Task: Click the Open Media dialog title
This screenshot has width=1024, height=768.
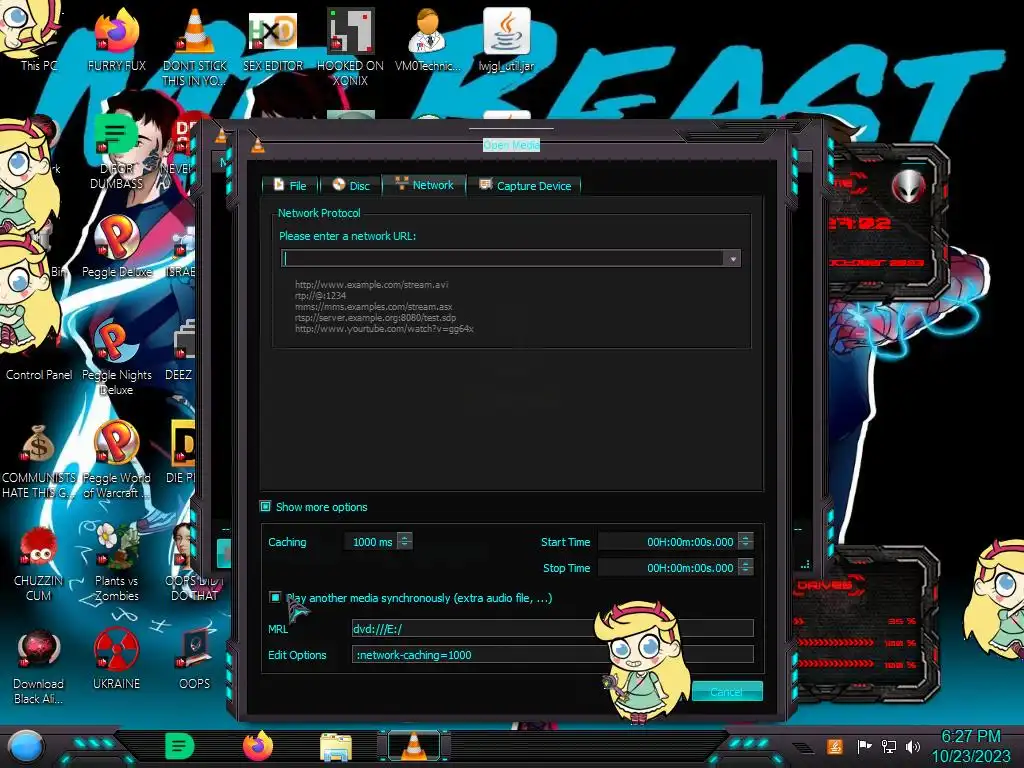Action: (511, 144)
